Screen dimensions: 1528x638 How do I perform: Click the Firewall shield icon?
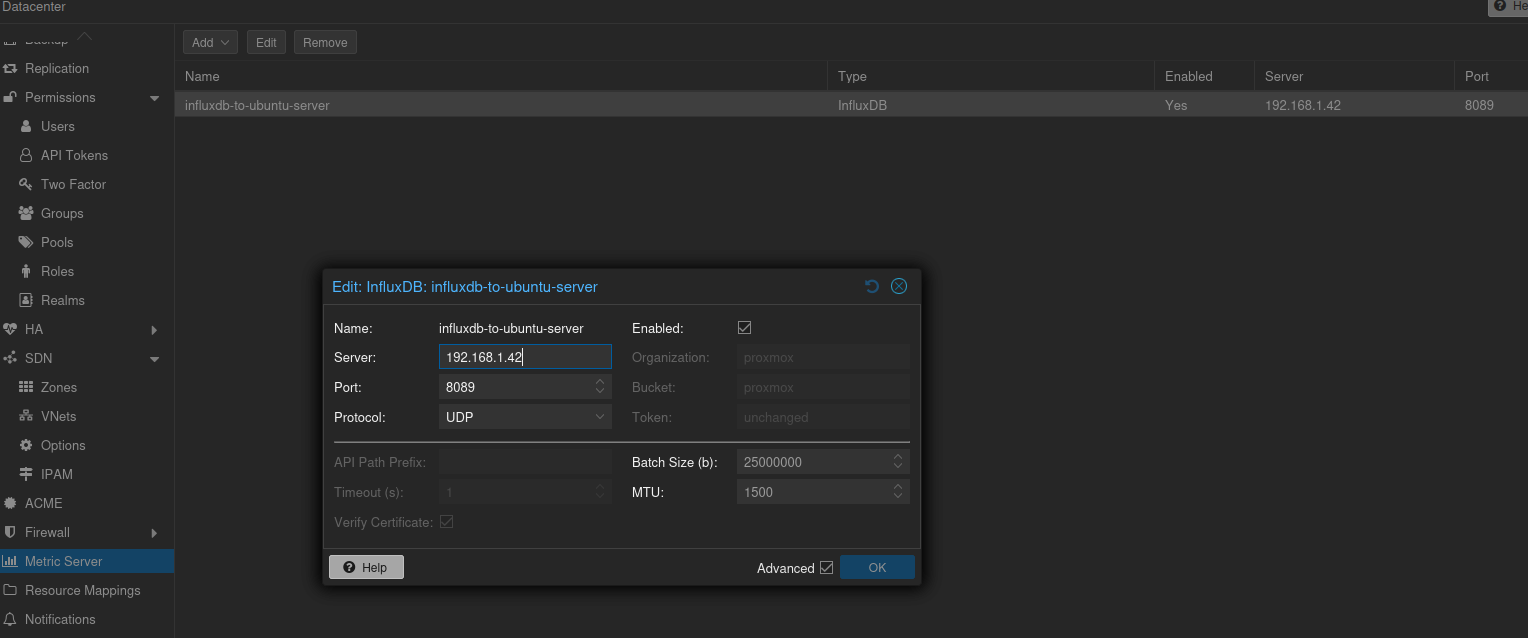(x=10, y=532)
